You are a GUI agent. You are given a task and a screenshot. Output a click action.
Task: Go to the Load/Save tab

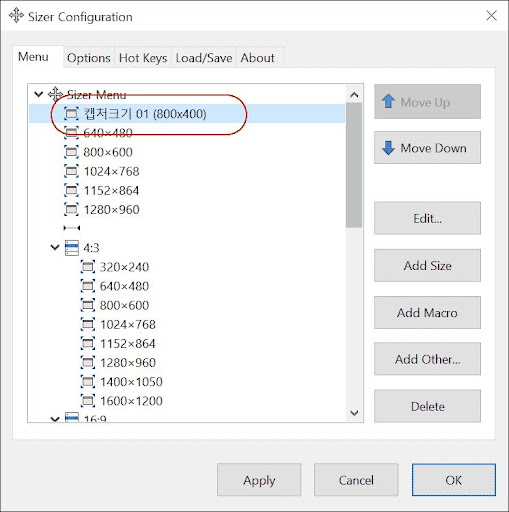(204, 58)
